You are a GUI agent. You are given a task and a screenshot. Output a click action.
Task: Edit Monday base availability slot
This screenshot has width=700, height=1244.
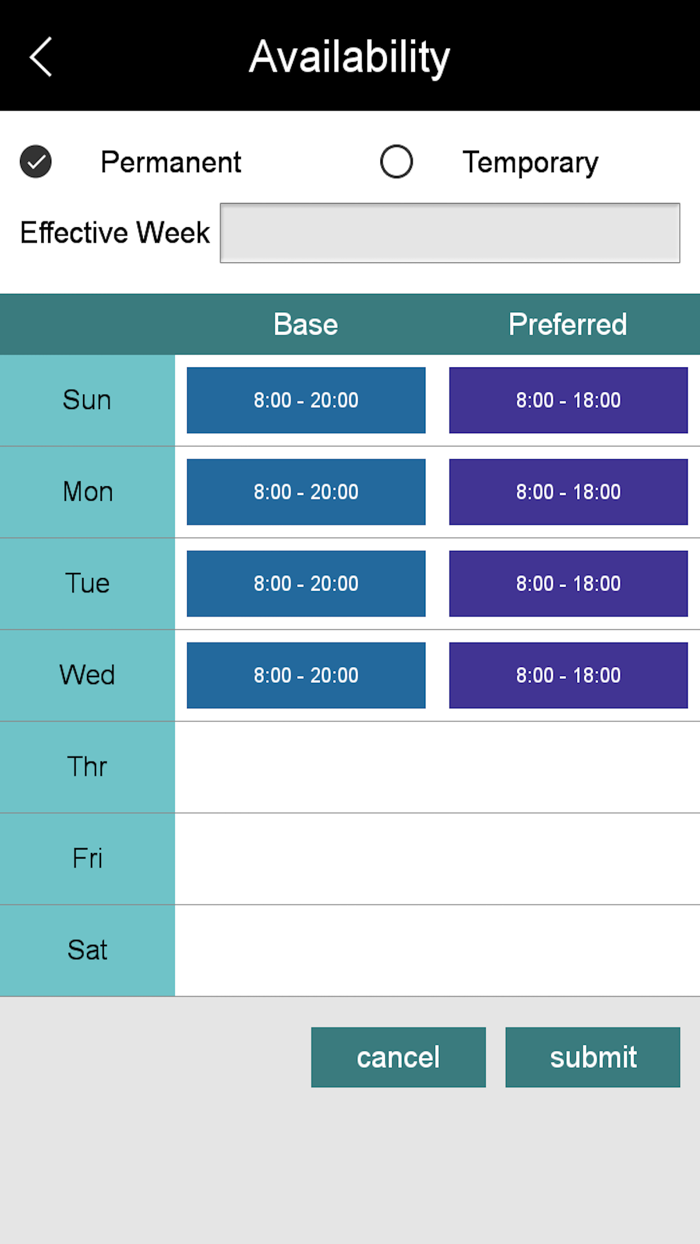(306, 492)
